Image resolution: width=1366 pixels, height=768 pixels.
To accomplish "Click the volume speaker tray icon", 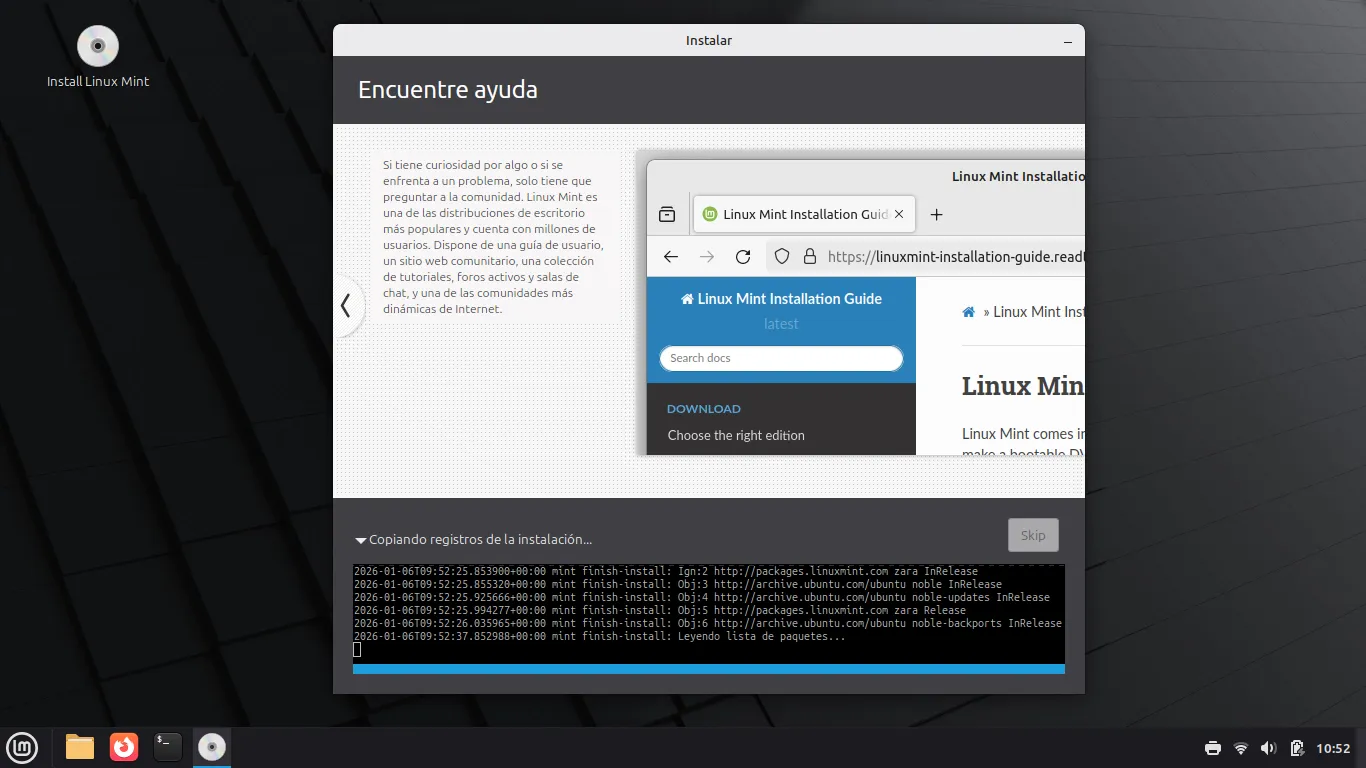I will coord(1268,748).
